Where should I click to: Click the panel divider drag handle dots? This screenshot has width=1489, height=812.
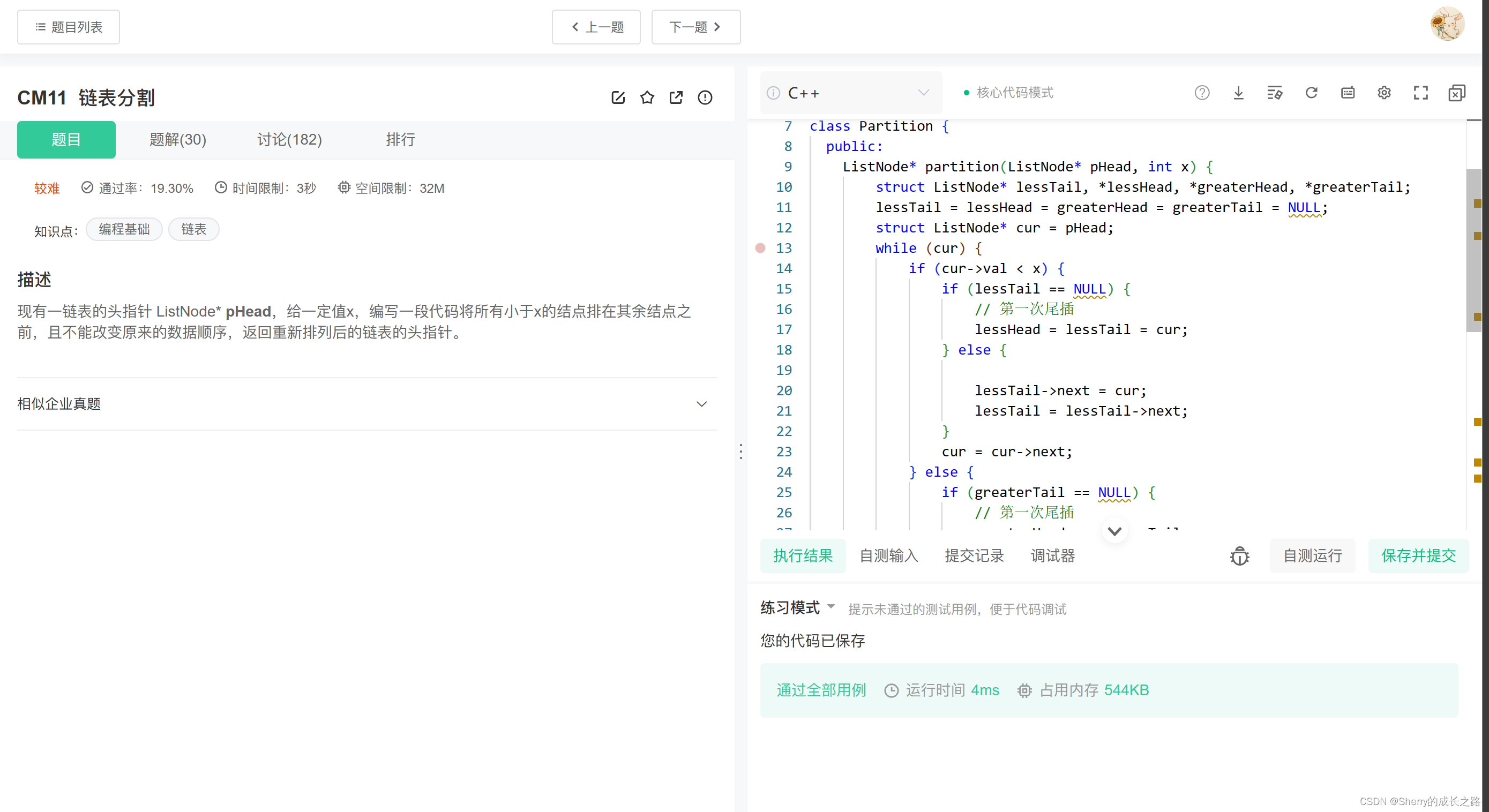point(741,452)
